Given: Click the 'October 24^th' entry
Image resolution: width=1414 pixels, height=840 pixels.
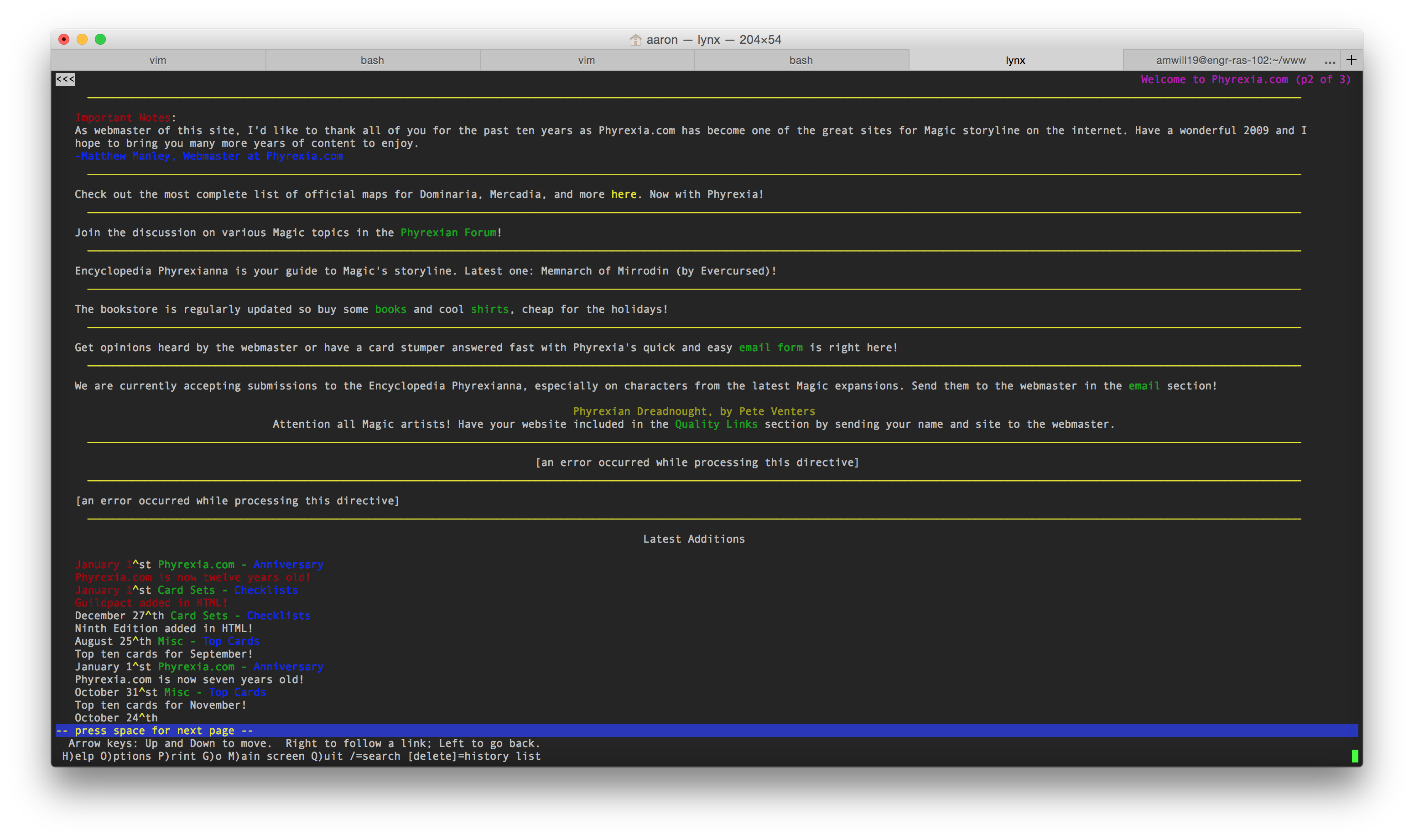Looking at the screenshot, I should [x=116, y=718].
